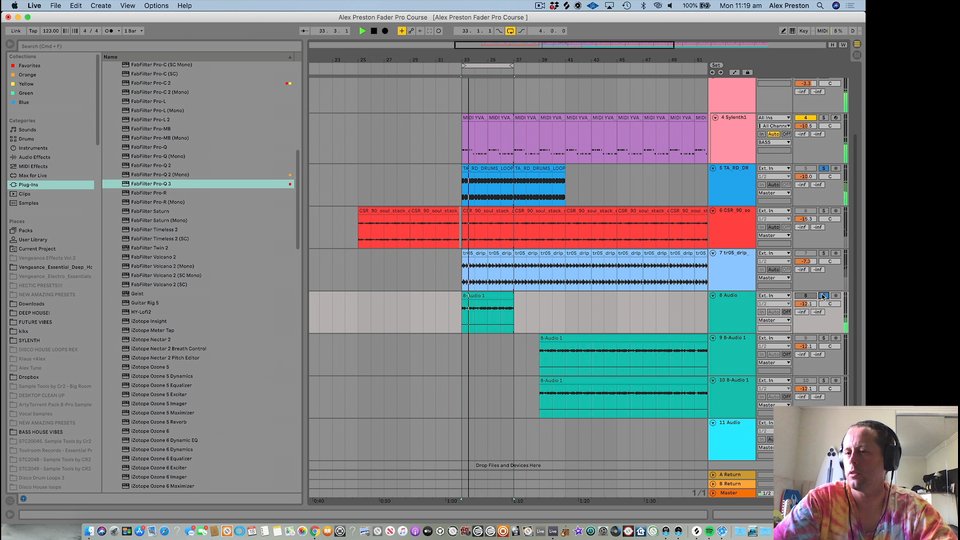Select the Favorites collection
Screen dimensions: 960x540
click(x=29, y=66)
